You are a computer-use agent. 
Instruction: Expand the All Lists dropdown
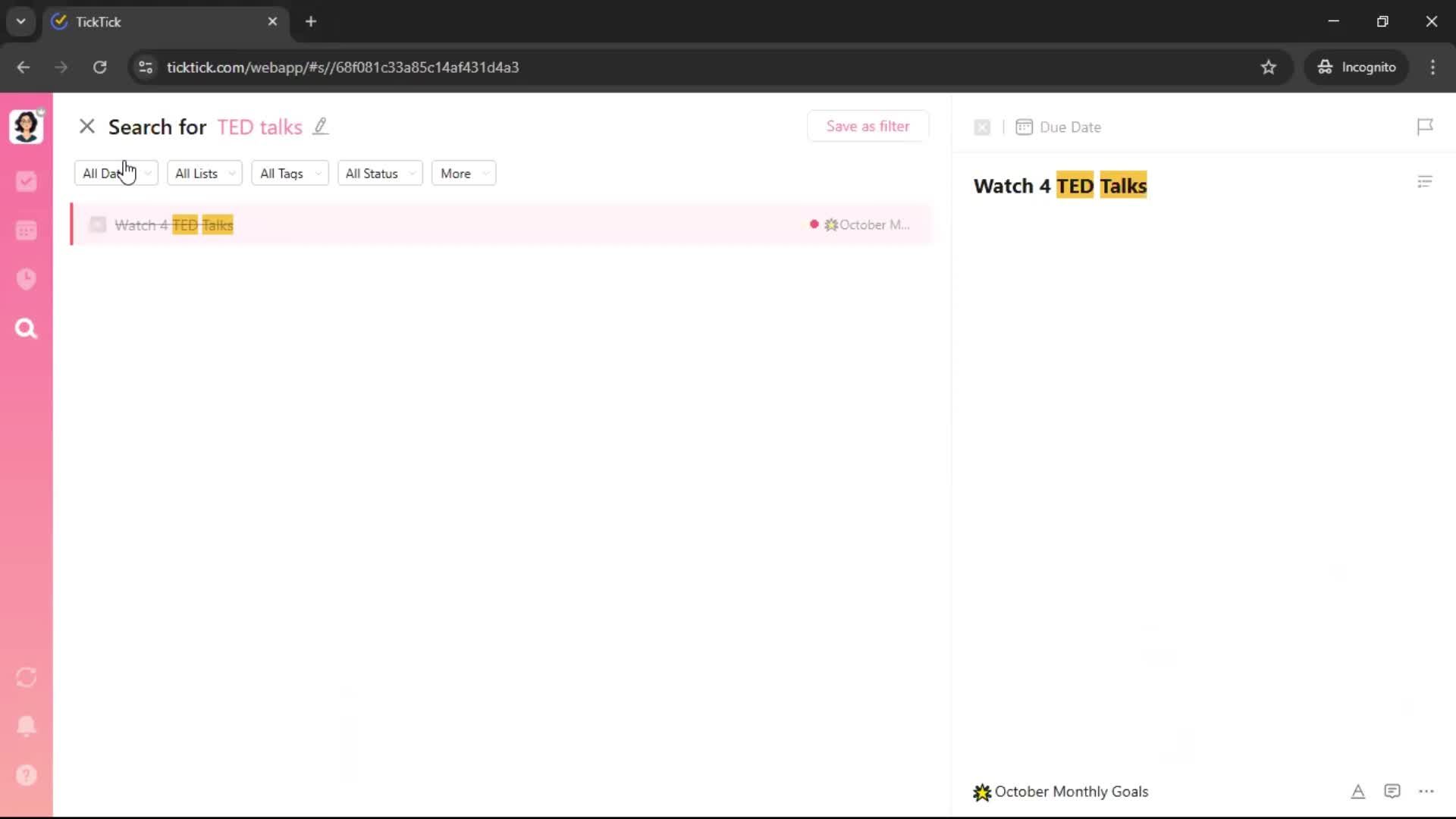pyautogui.click(x=204, y=174)
